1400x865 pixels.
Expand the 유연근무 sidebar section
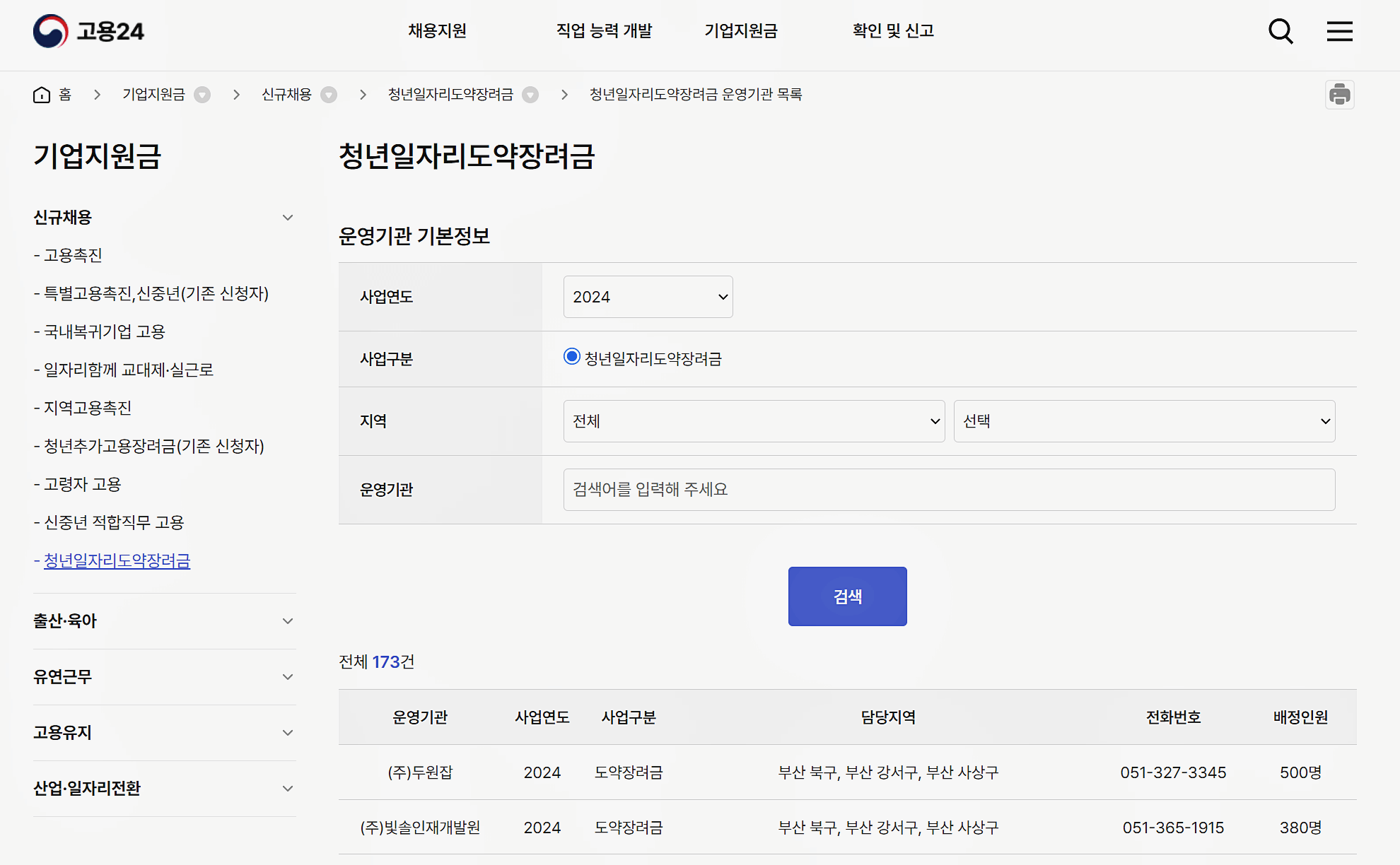click(287, 677)
